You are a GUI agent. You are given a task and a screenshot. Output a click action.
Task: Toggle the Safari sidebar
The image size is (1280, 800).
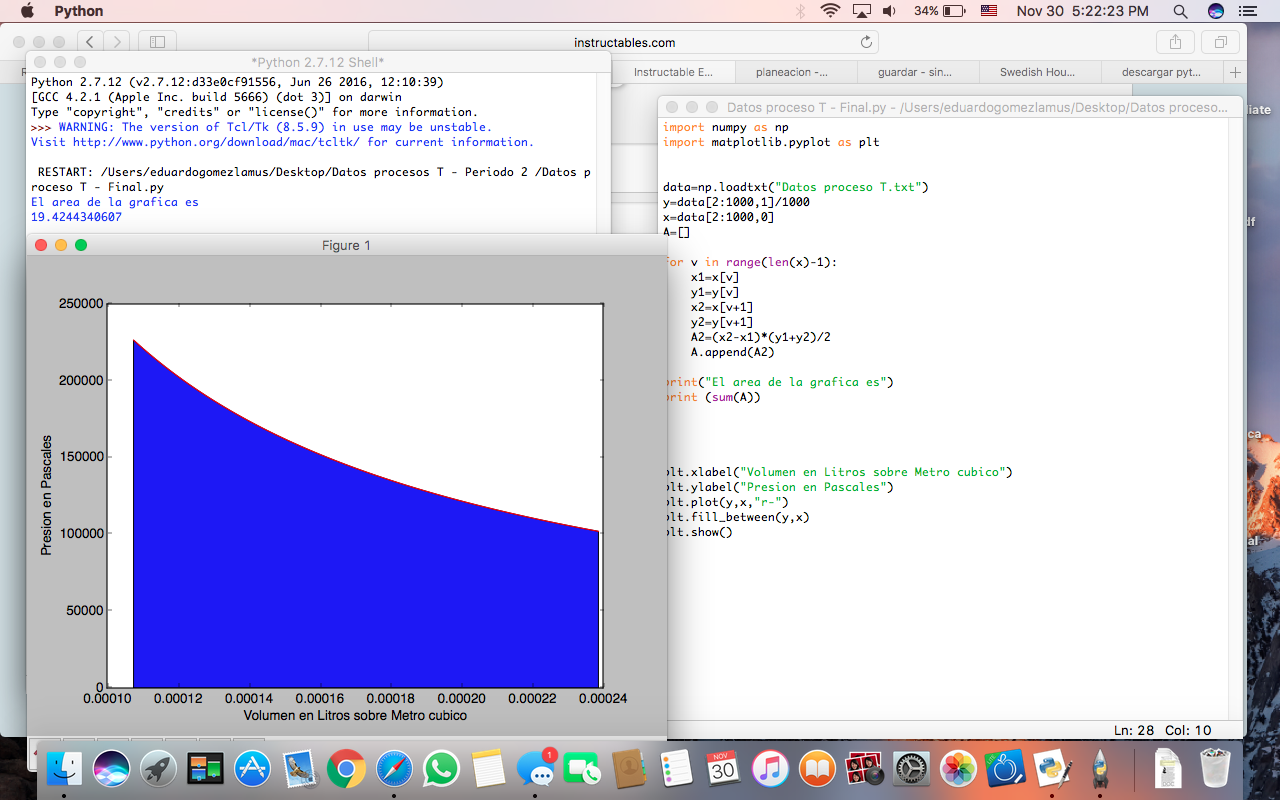[x=157, y=42]
